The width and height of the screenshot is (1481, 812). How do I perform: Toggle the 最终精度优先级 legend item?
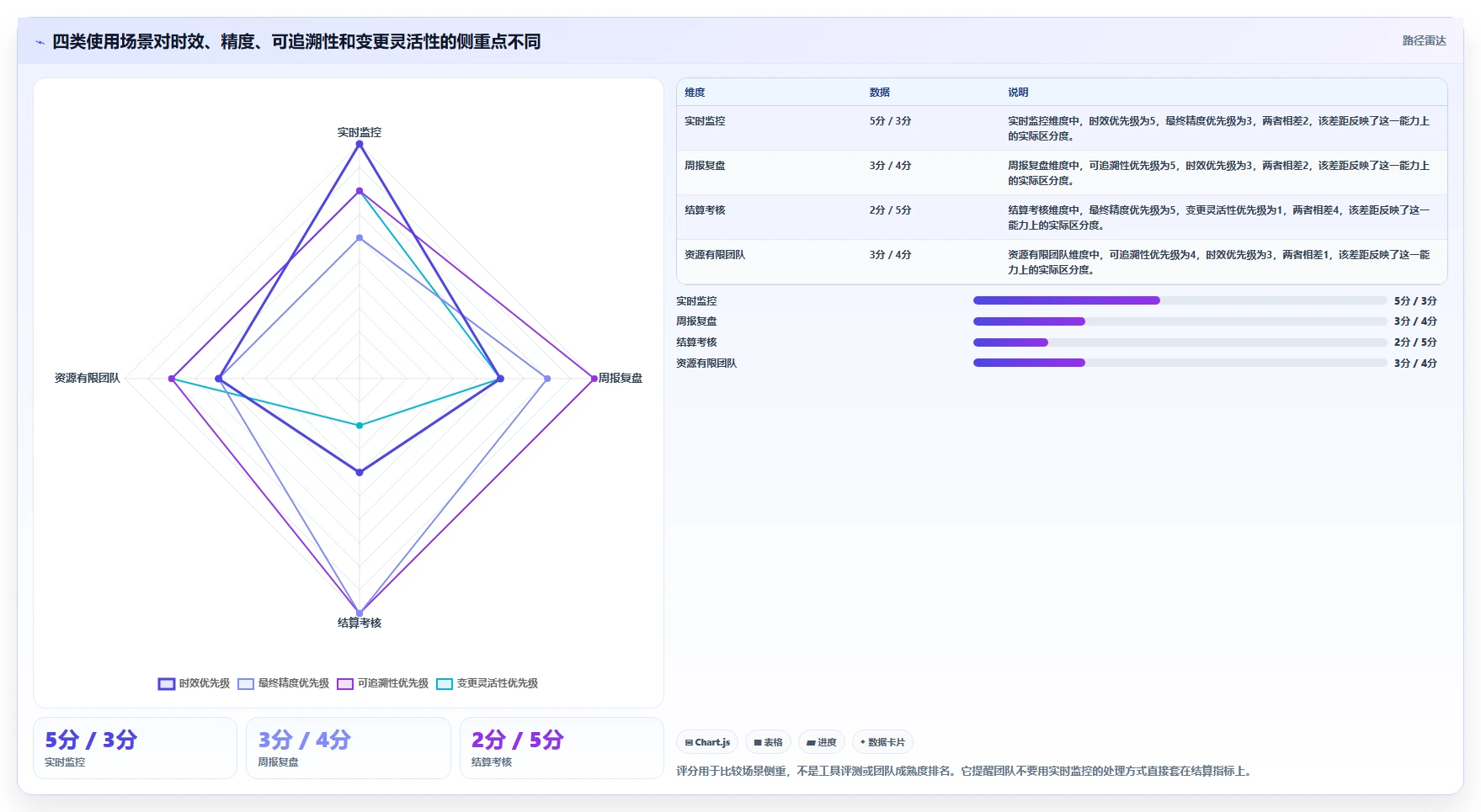point(284,683)
